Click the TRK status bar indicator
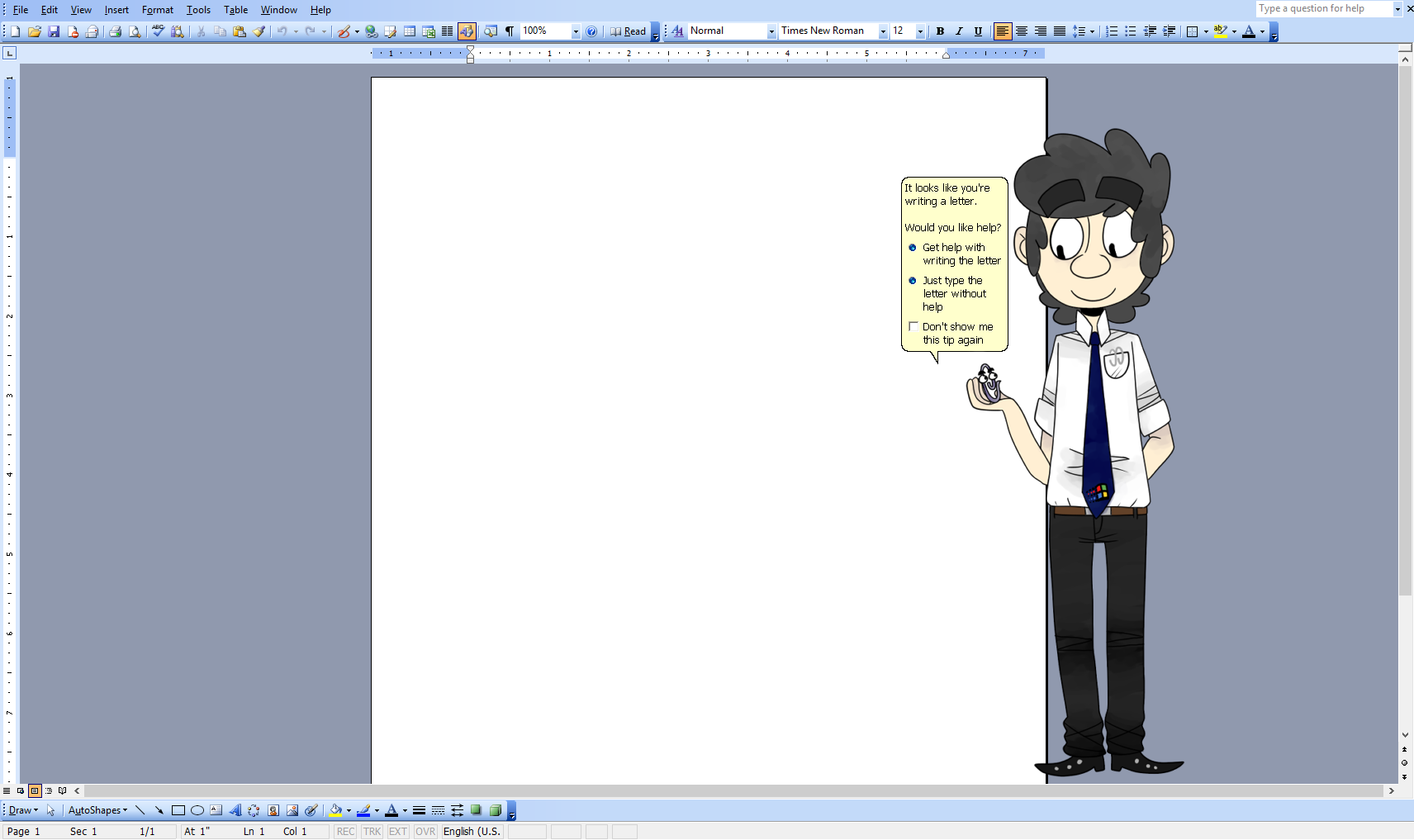Viewport: 1414px width, 840px height. [372, 832]
